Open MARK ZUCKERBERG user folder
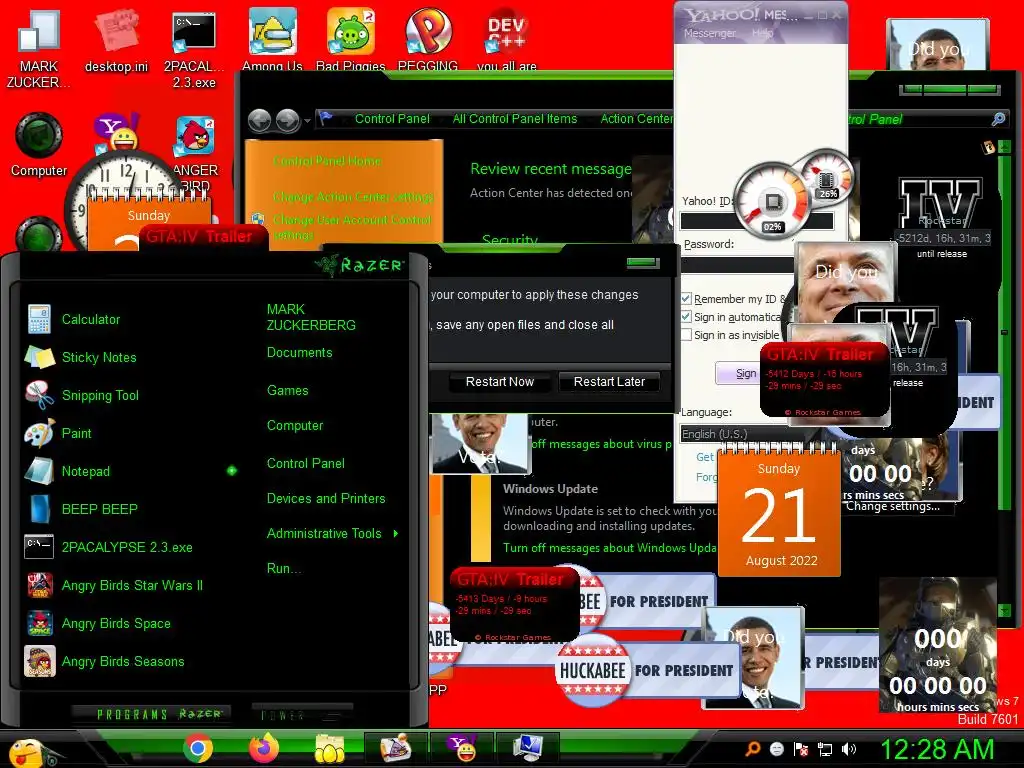 (x=311, y=317)
